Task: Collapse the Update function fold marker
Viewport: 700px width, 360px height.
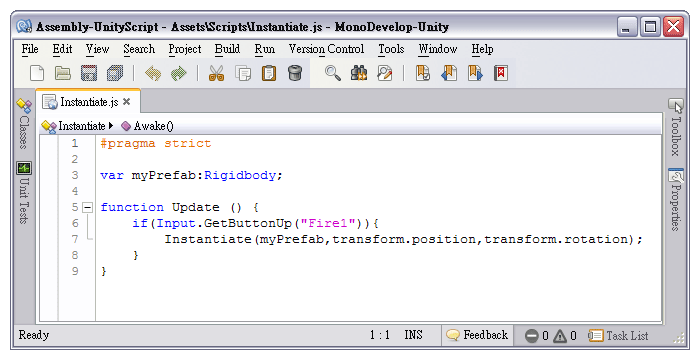Action: pyautogui.click(x=88, y=207)
